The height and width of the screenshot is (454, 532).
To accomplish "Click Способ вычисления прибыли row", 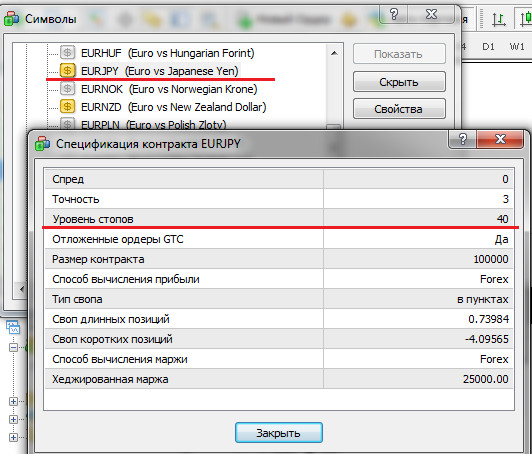I will 279,279.
